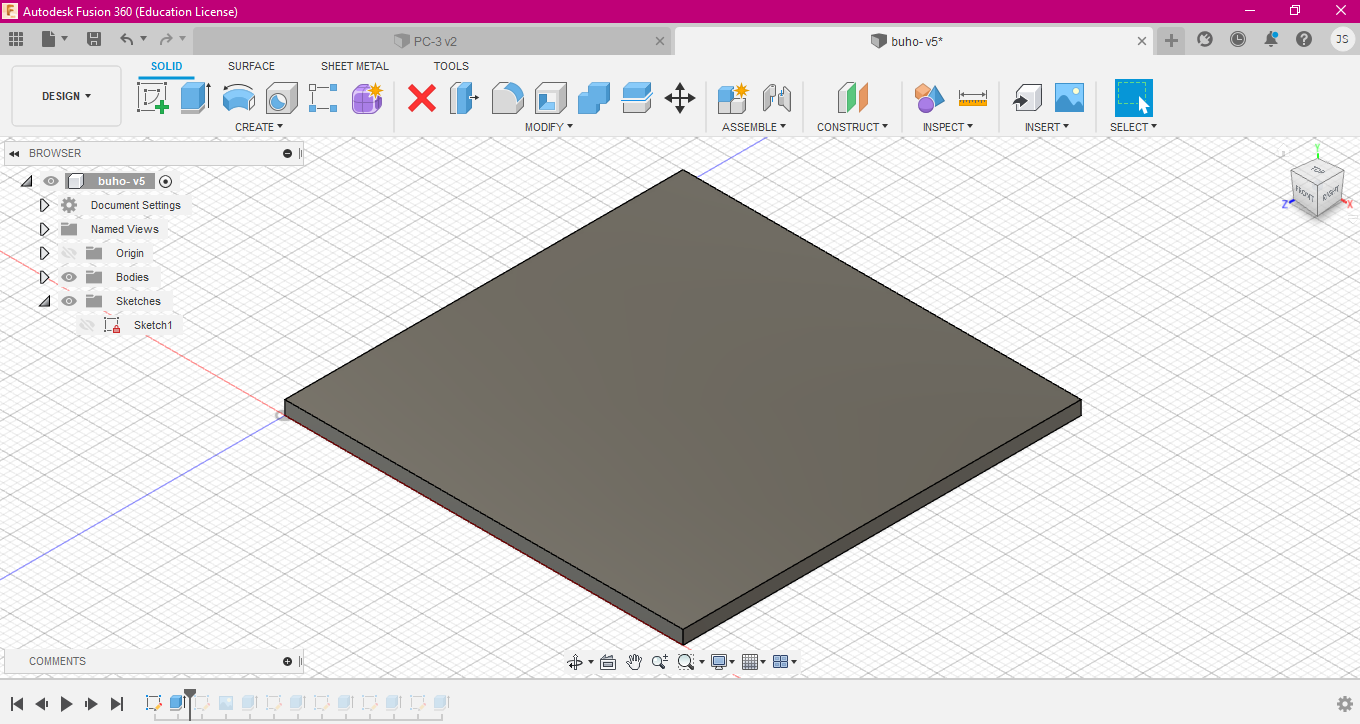
Task: Open the DESIGN workspace dropdown
Action: [66, 96]
